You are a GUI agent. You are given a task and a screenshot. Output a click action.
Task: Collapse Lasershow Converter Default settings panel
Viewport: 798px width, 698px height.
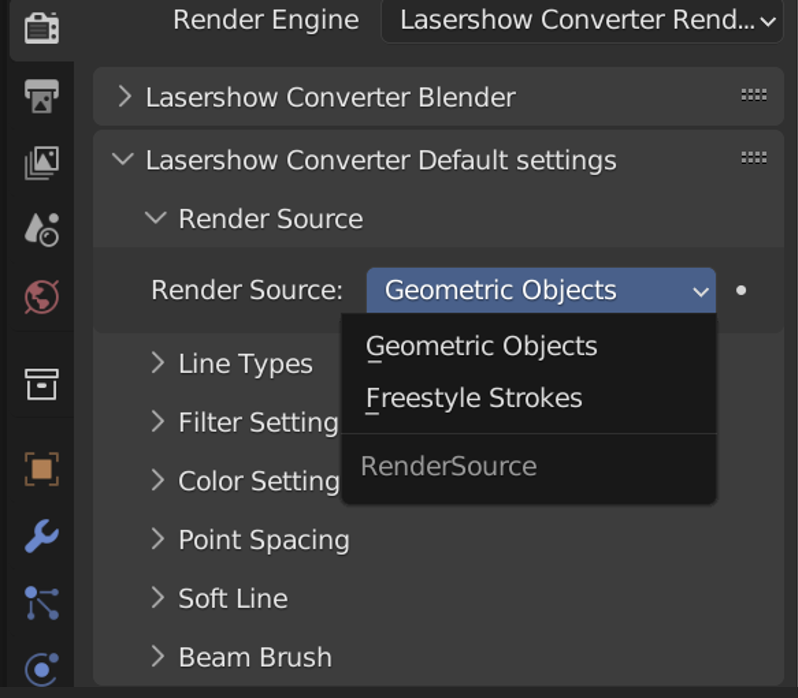point(380,160)
